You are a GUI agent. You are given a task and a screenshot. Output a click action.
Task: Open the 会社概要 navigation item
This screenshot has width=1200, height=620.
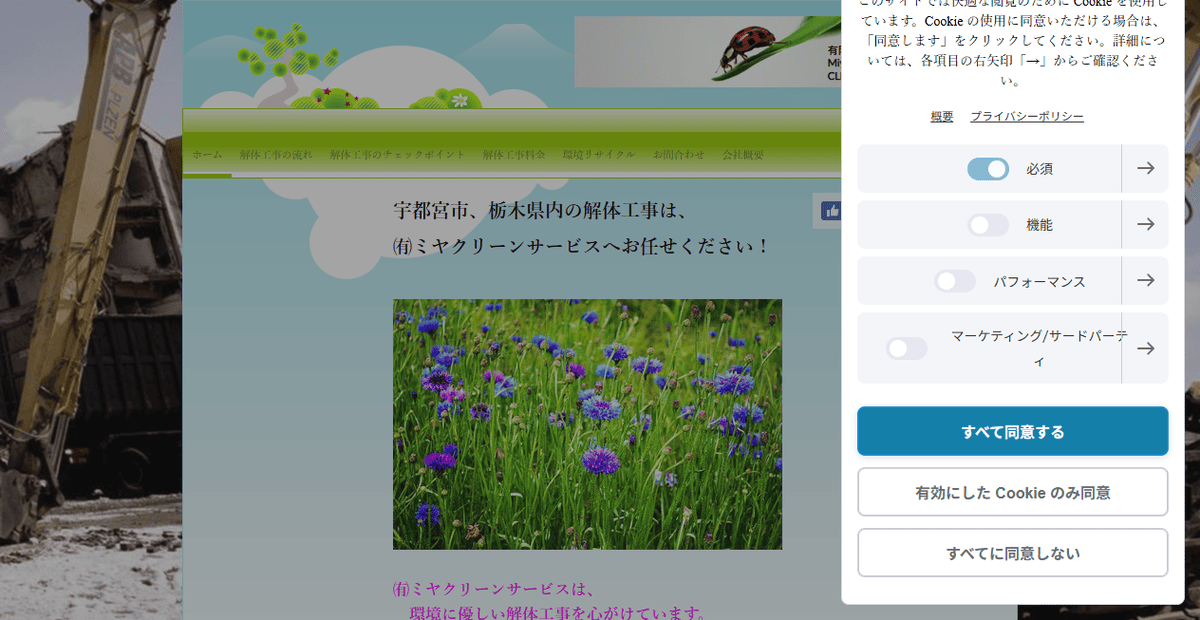(x=743, y=155)
